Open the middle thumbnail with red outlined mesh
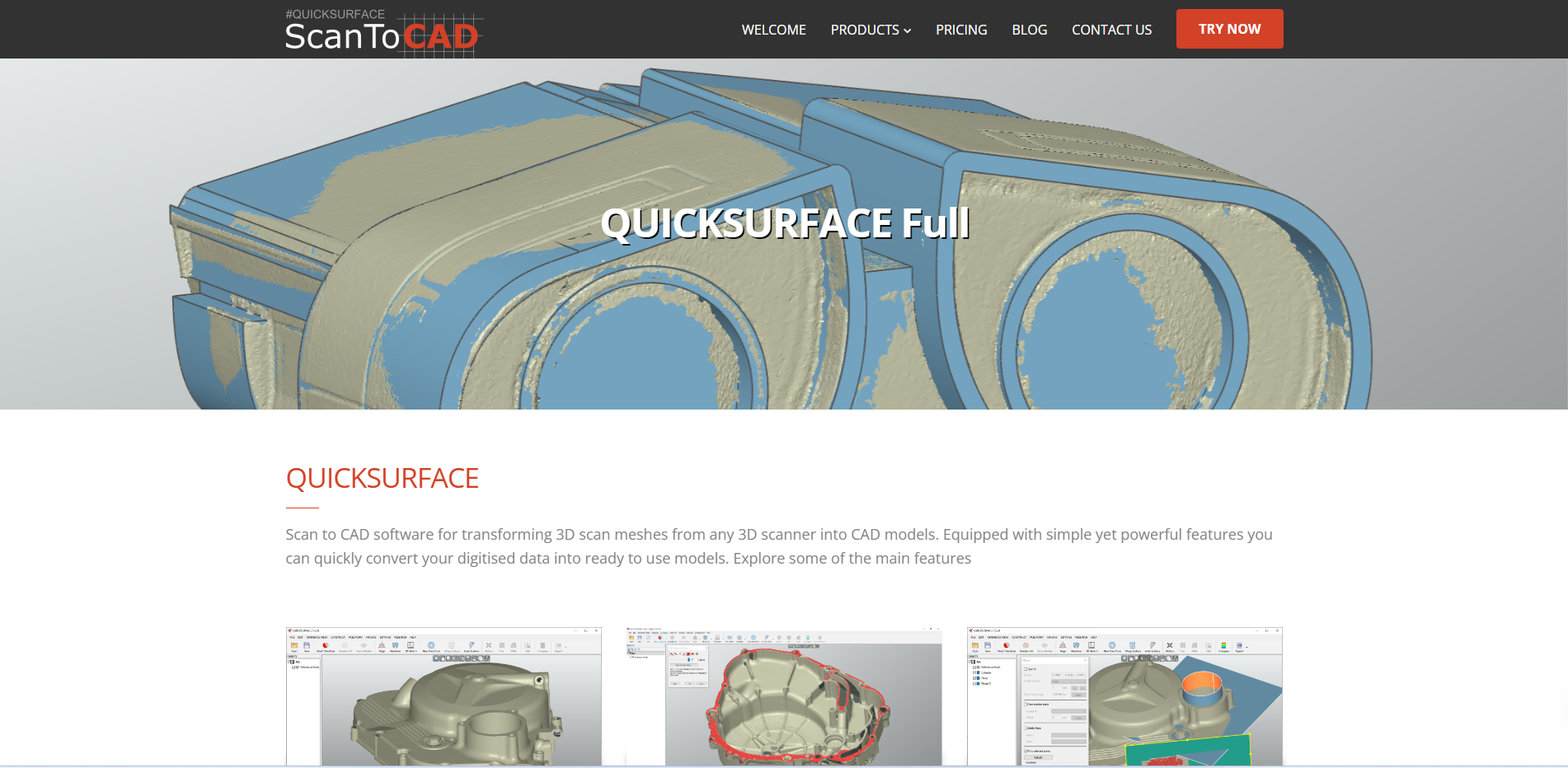The image size is (1568, 768). click(x=784, y=696)
